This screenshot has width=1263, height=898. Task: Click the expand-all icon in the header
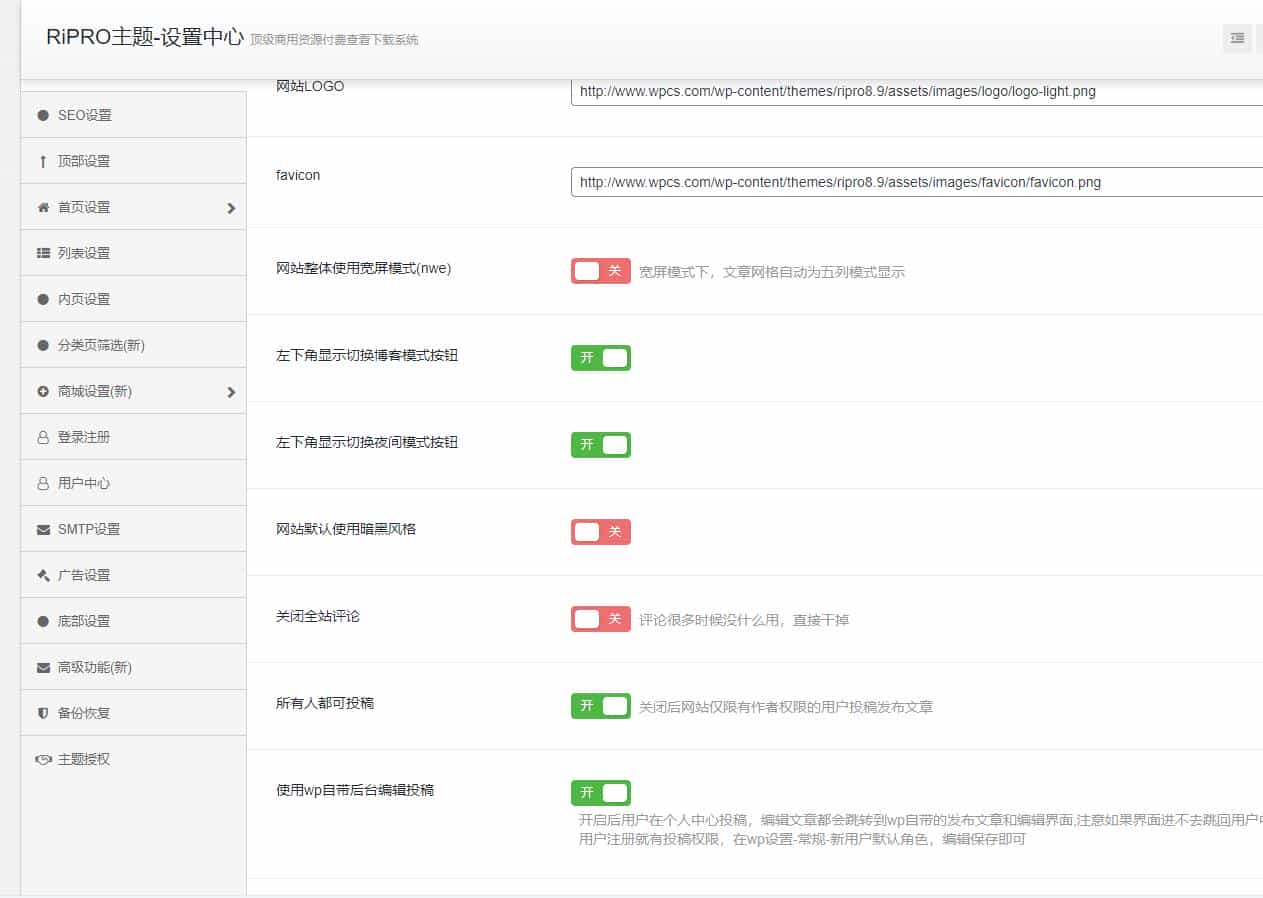pos(1237,38)
